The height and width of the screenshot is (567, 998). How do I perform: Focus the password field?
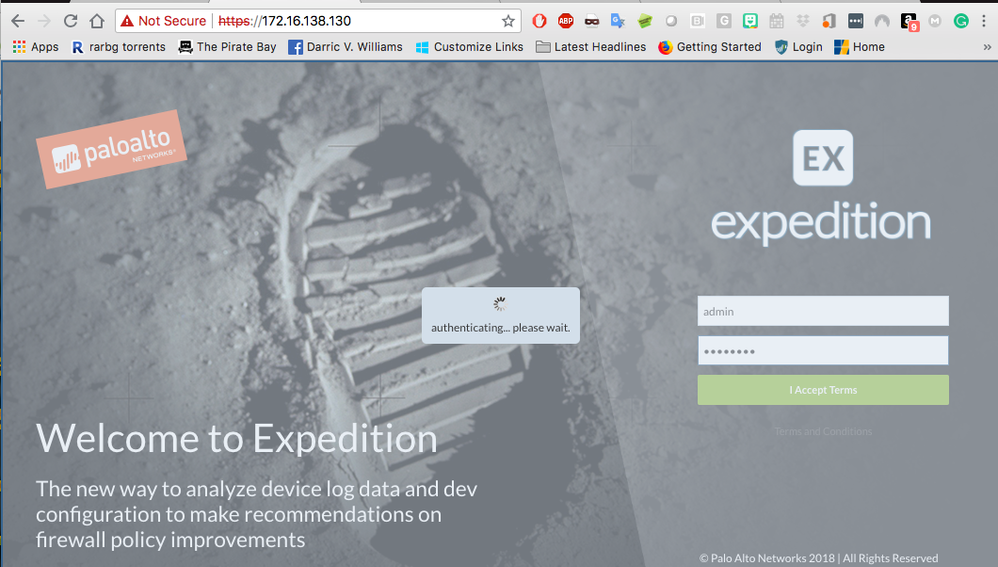pyautogui.click(x=823, y=351)
